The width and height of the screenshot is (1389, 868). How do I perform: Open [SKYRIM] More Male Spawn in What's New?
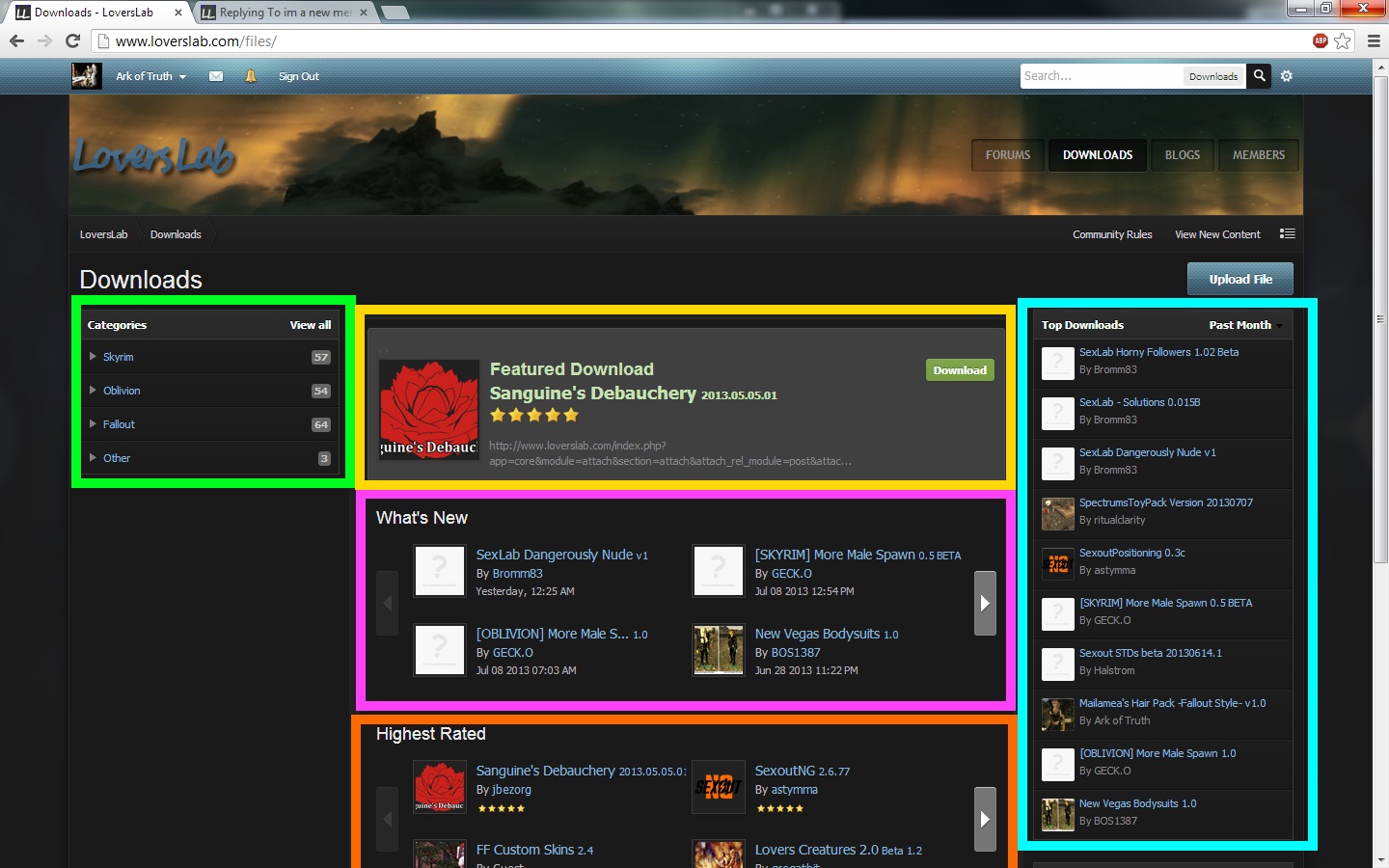click(858, 555)
